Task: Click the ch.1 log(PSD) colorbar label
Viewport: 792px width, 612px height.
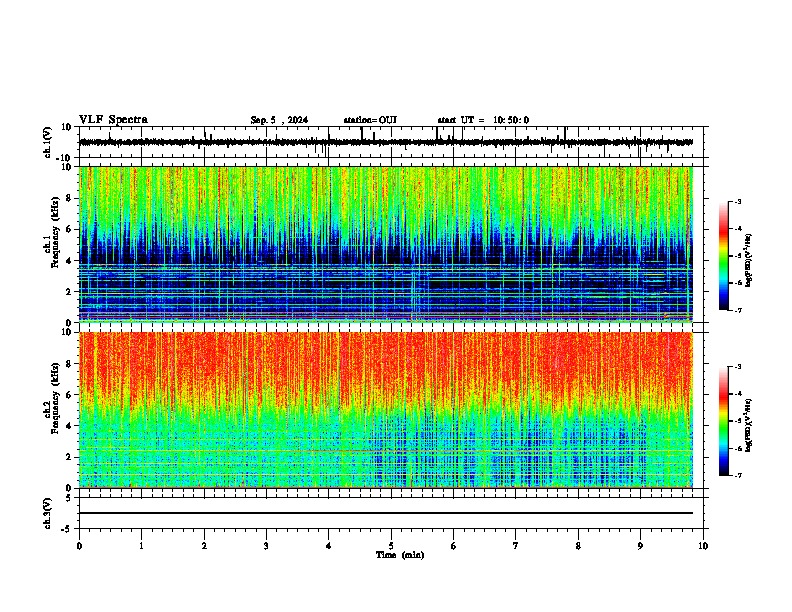Action: pyautogui.click(x=749, y=260)
